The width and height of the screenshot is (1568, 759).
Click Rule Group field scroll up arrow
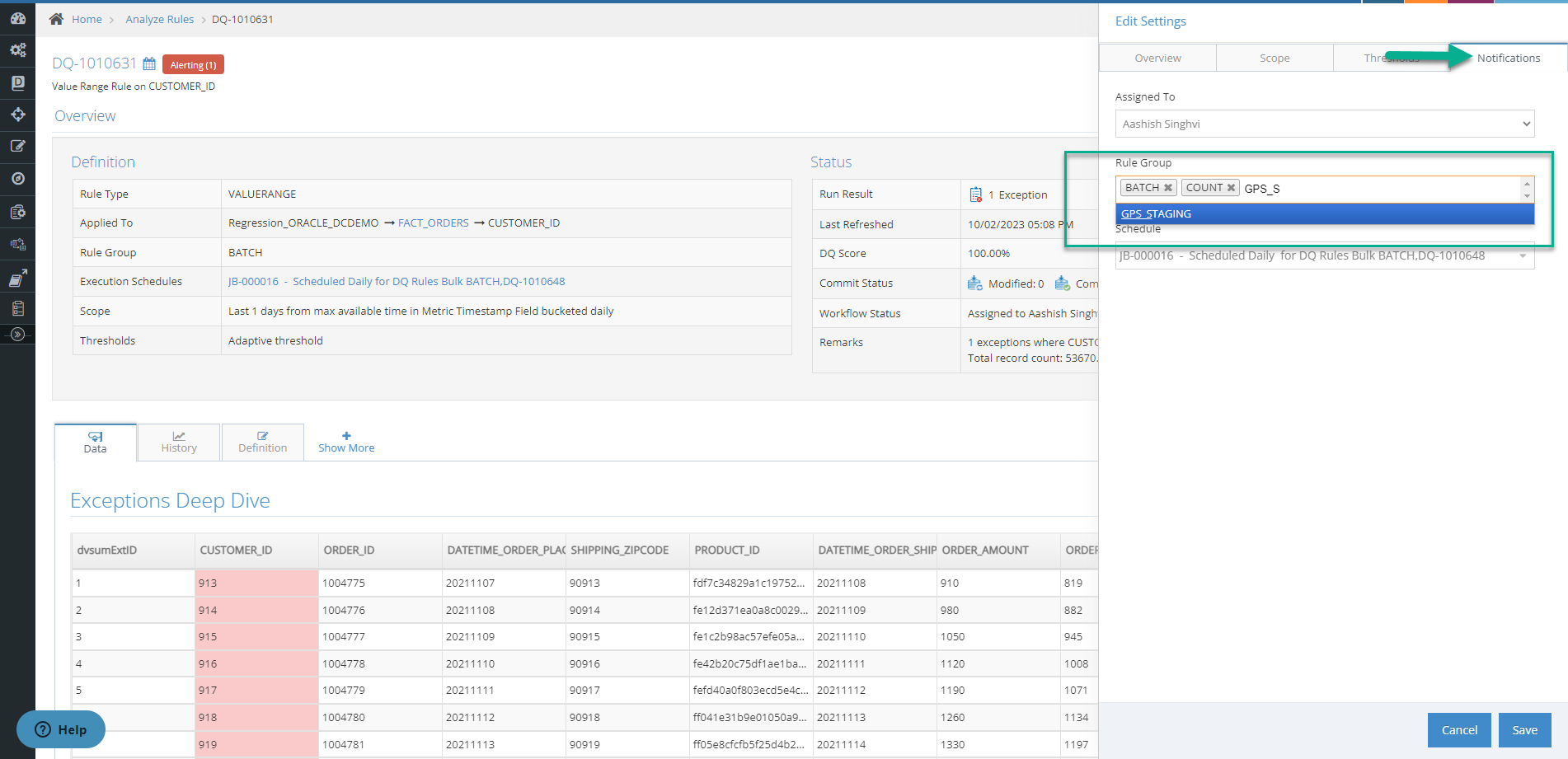click(1527, 184)
